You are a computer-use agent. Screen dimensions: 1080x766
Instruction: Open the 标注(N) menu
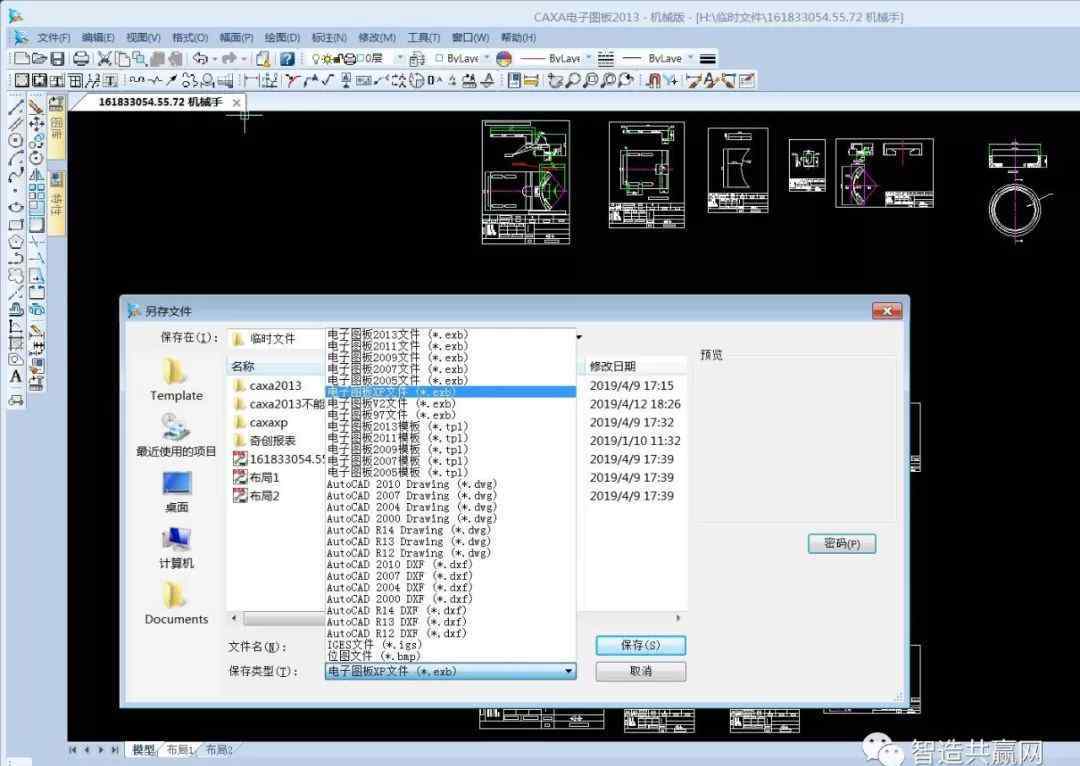click(x=329, y=37)
